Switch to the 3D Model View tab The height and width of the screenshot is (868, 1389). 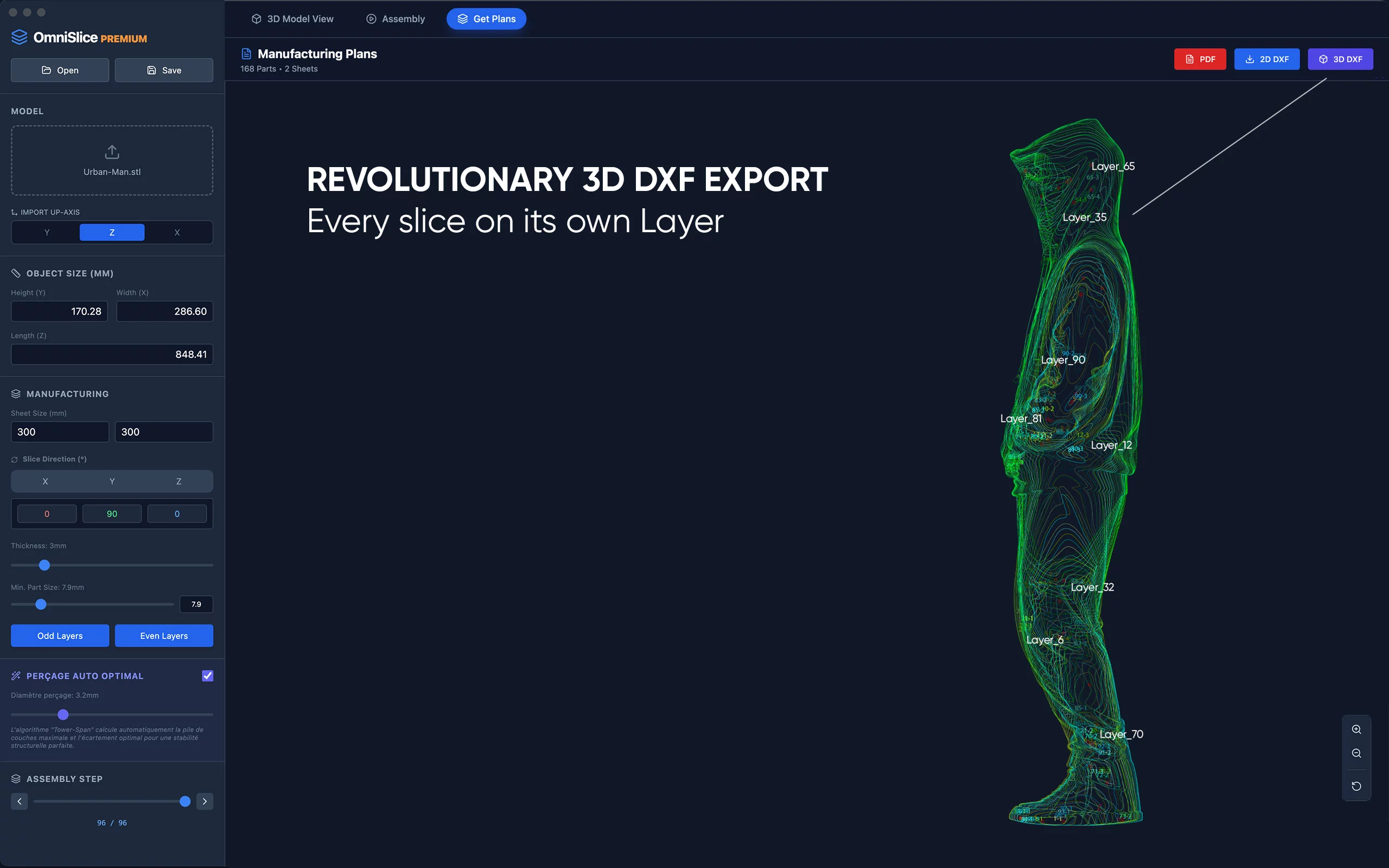click(292, 19)
